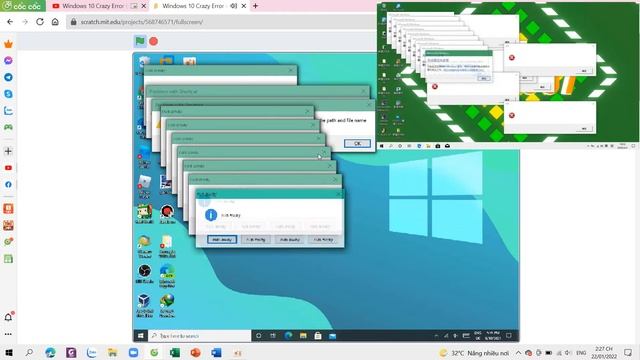Screen dimensions: 640x360
Task: Open Windows search on the taskbar
Action: pos(29,352)
